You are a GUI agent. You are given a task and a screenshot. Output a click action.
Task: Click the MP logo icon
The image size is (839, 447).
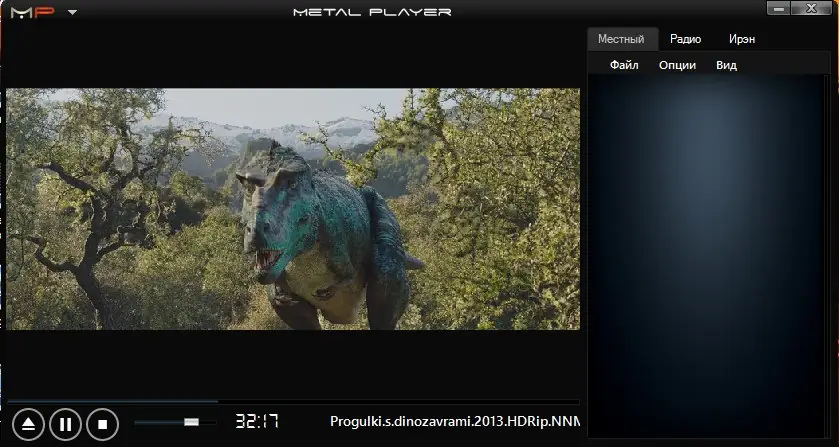point(33,12)
